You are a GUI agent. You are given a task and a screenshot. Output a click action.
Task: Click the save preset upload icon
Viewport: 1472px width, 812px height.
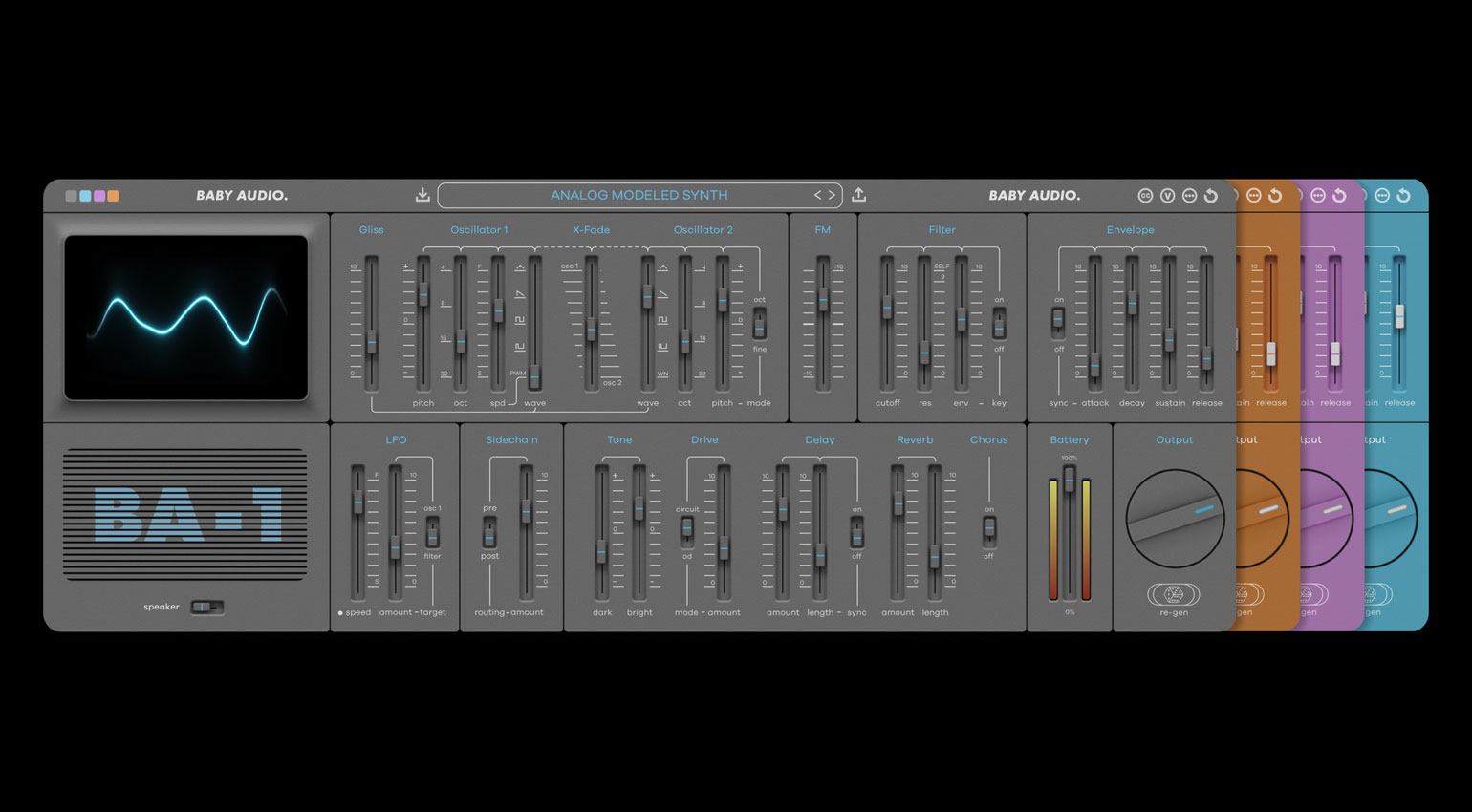click(858, 194)
